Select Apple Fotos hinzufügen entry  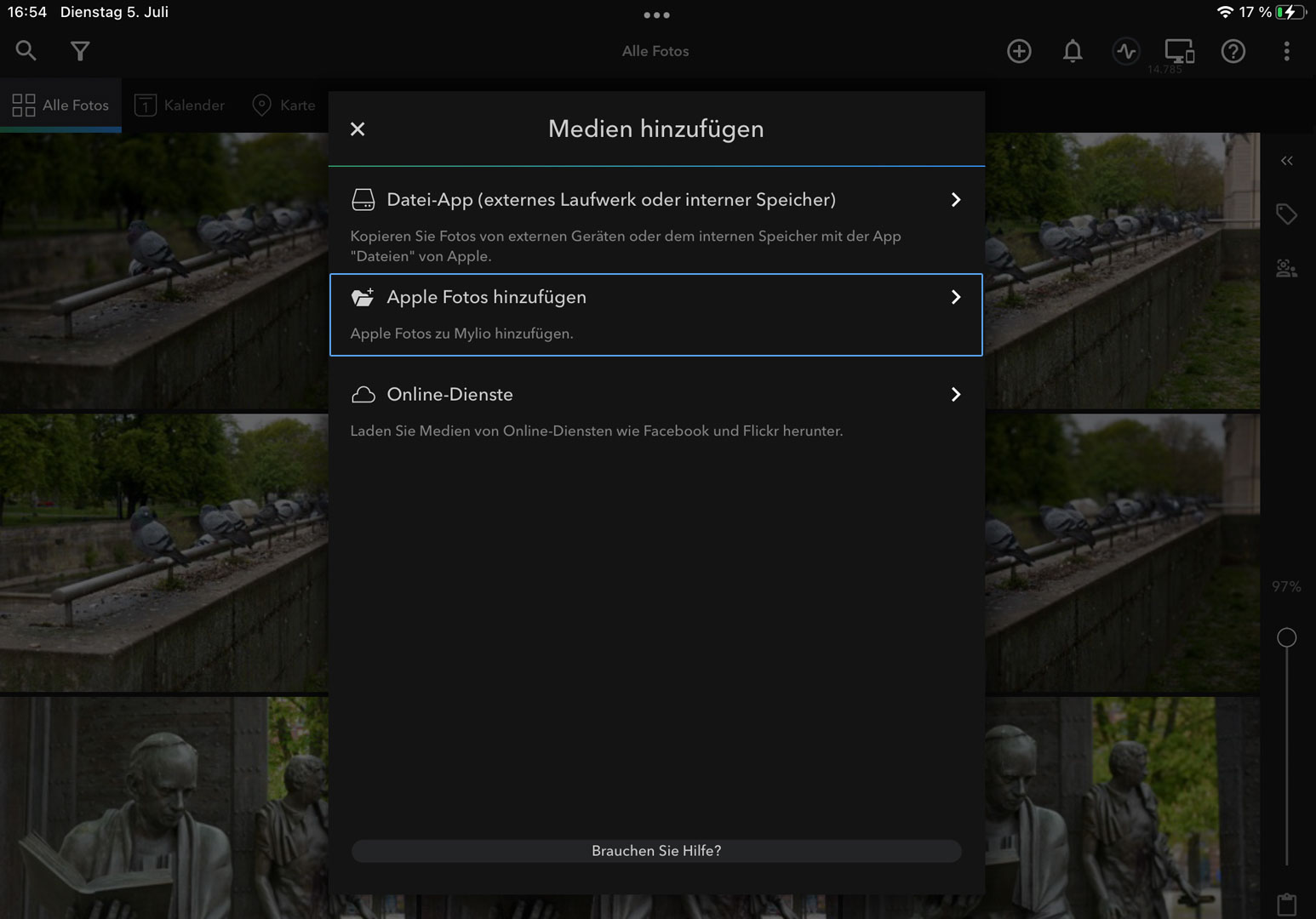point(656,315)
